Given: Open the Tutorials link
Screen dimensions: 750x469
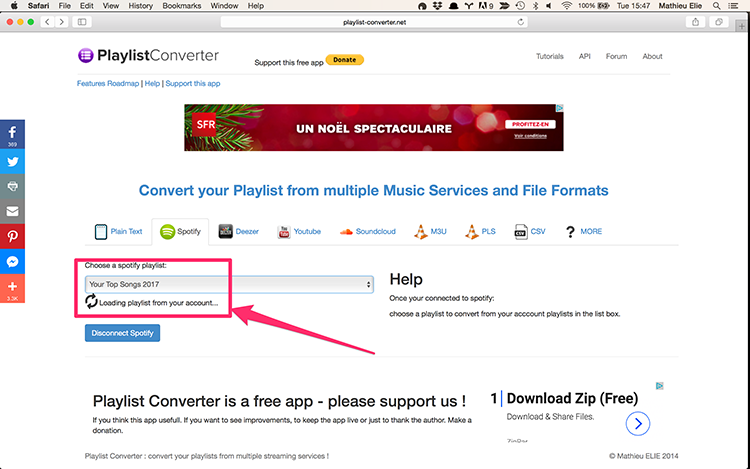Looking at the screenshot, I should pos(550,56).
